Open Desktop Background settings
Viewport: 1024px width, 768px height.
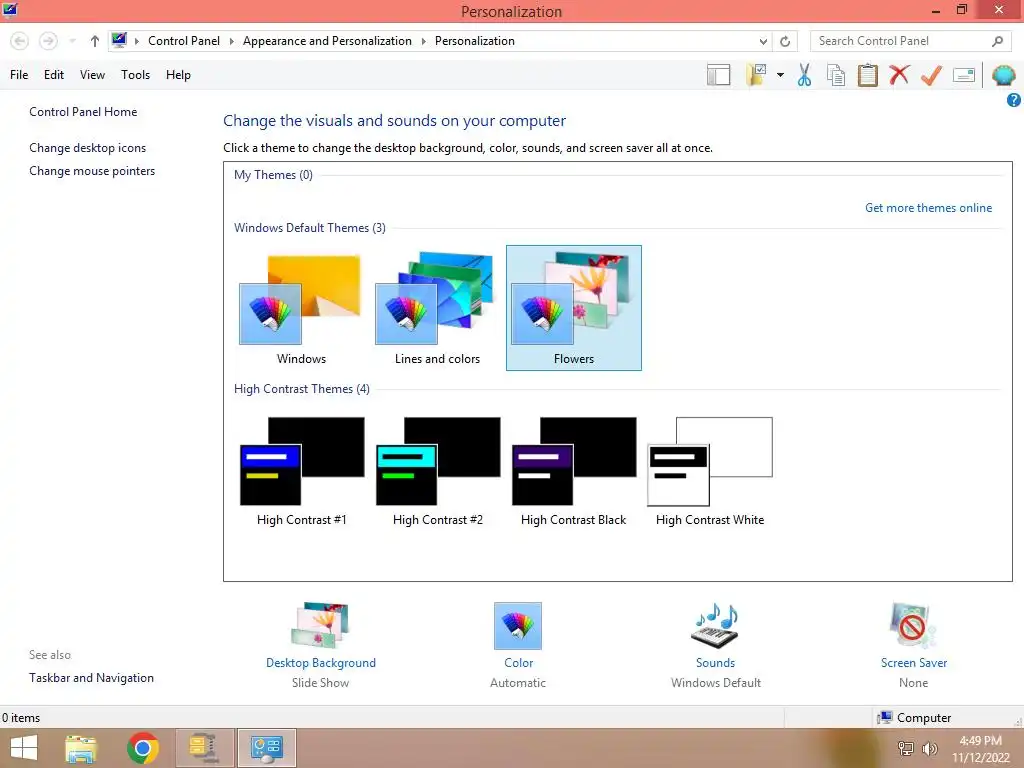pyautogui.click(x=321, y=645)
